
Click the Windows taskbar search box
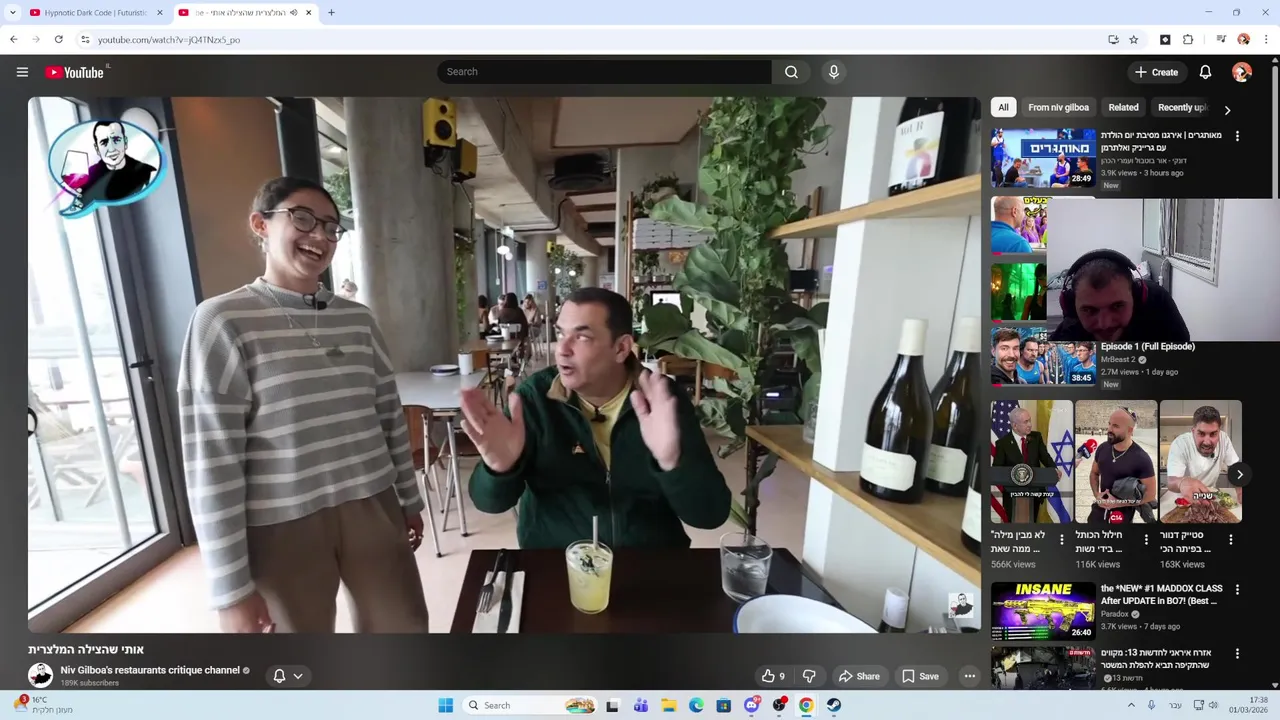(x=532, y=705)
